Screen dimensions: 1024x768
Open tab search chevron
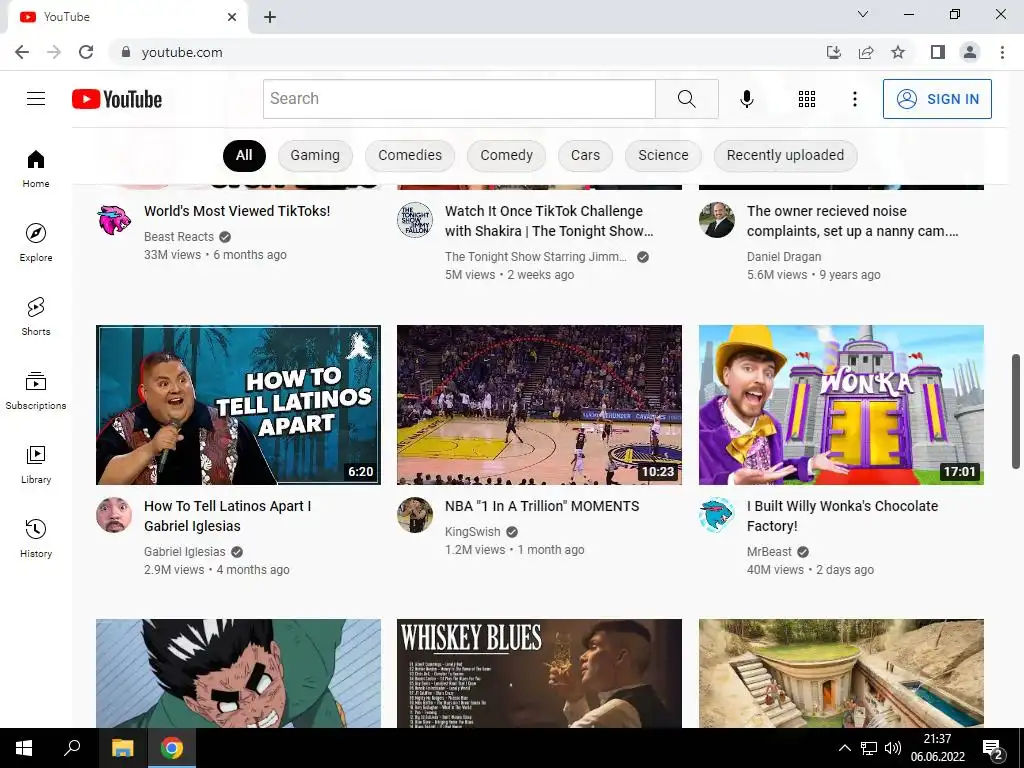point(863,14)
